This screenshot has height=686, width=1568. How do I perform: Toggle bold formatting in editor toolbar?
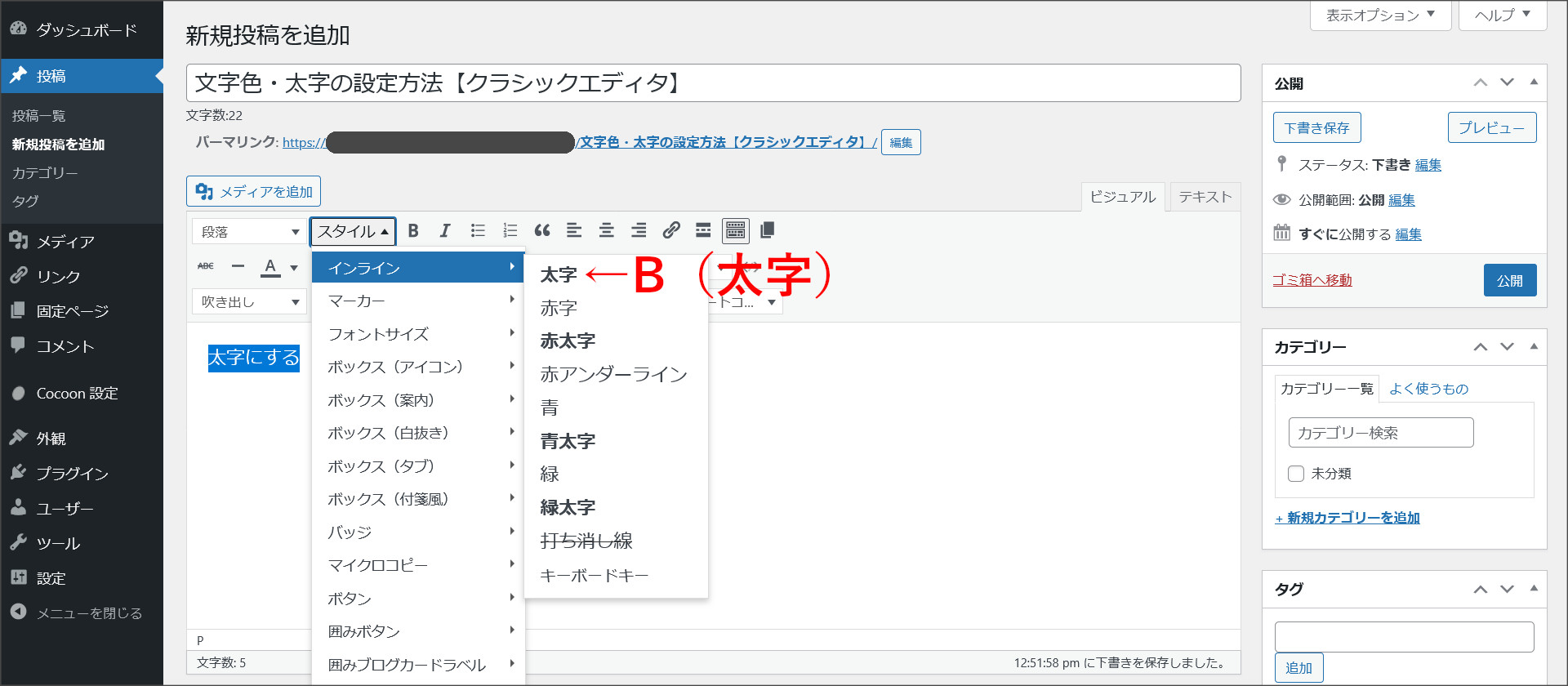(413, 231)
